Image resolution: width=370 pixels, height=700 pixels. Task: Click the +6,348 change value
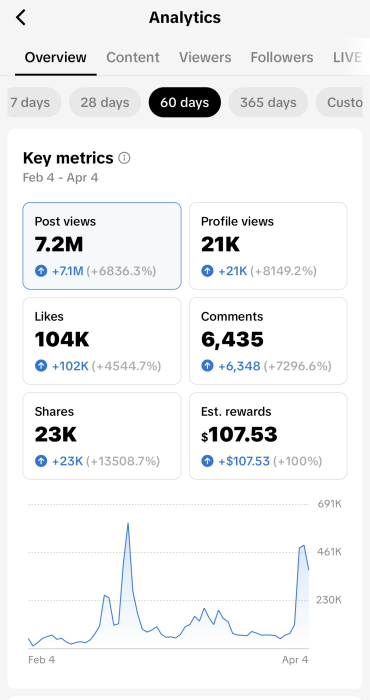(x=239, y=366)
